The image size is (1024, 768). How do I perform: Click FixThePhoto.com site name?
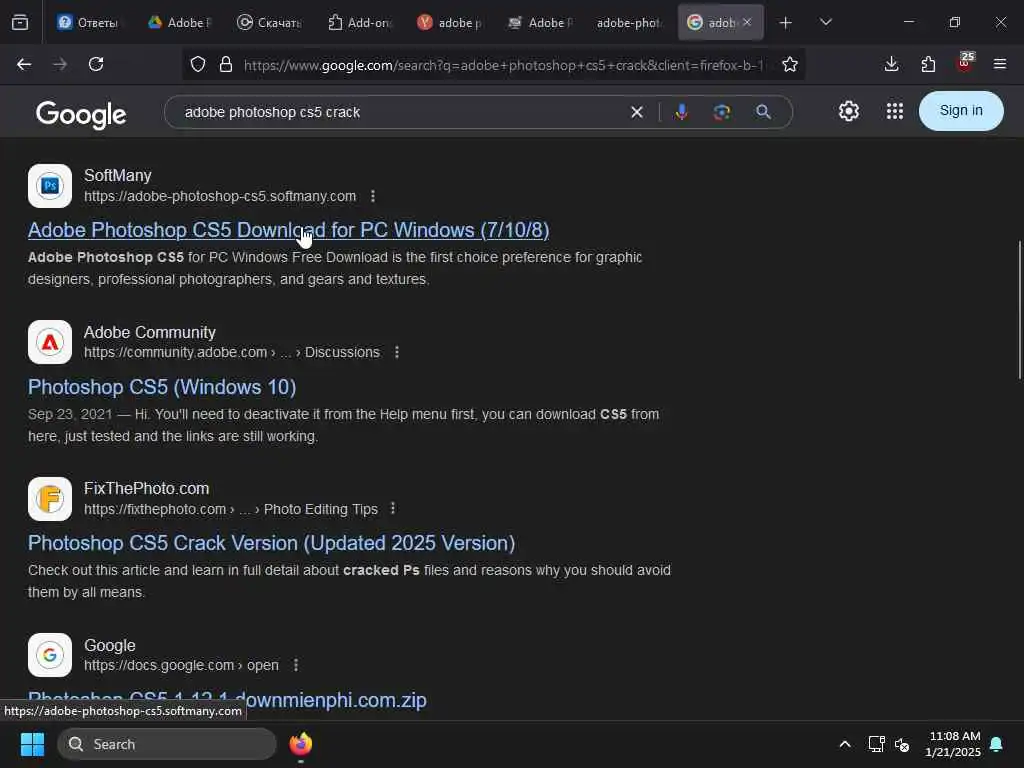(x=146, y=488)
